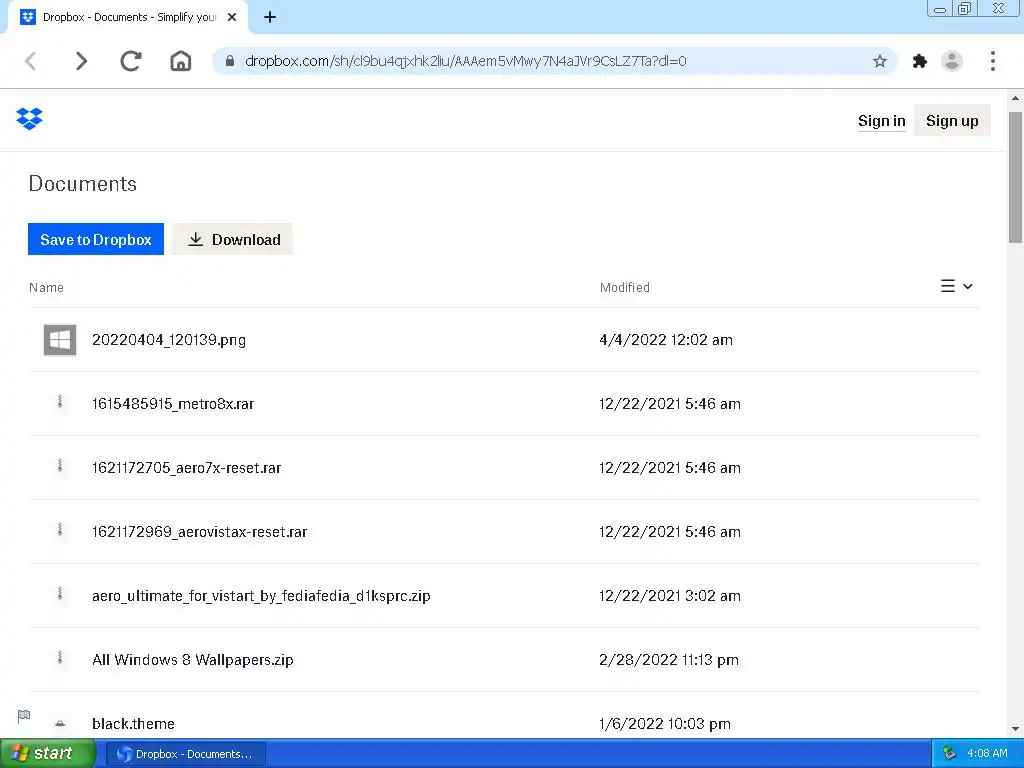Open the browser profile avatar icon

point(952,61)
